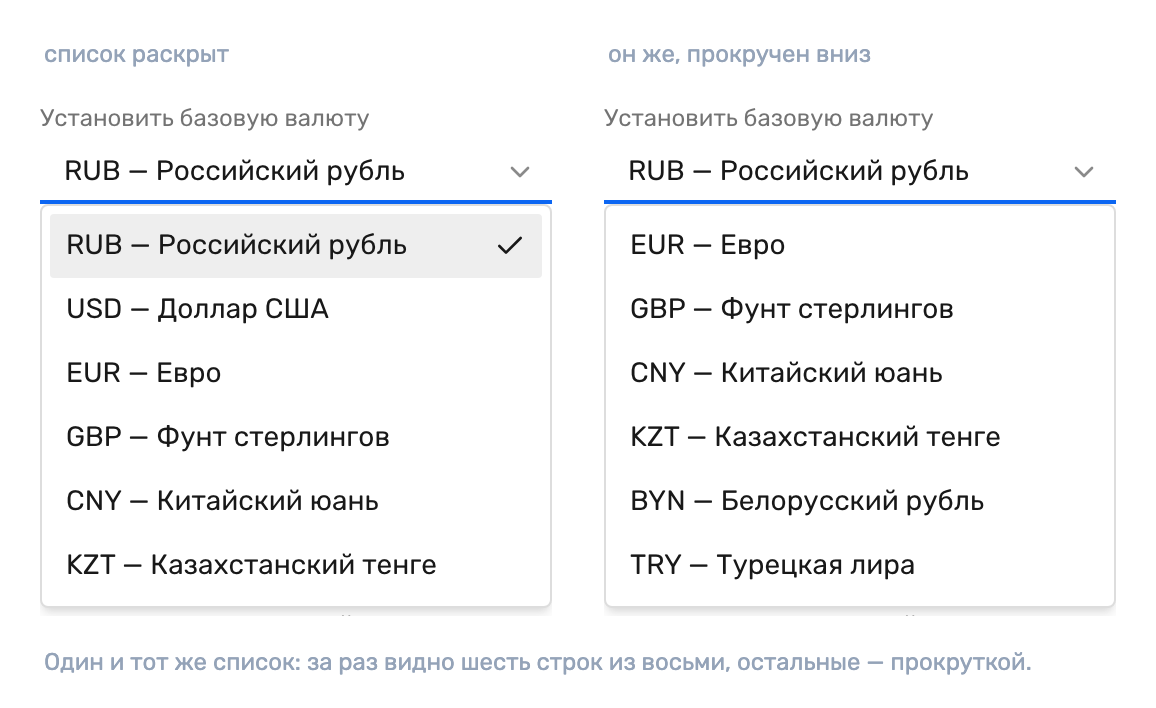Collapse left currency dropdown via chevron arrow
1156x708 pixels.
click(x=520, y=172)
